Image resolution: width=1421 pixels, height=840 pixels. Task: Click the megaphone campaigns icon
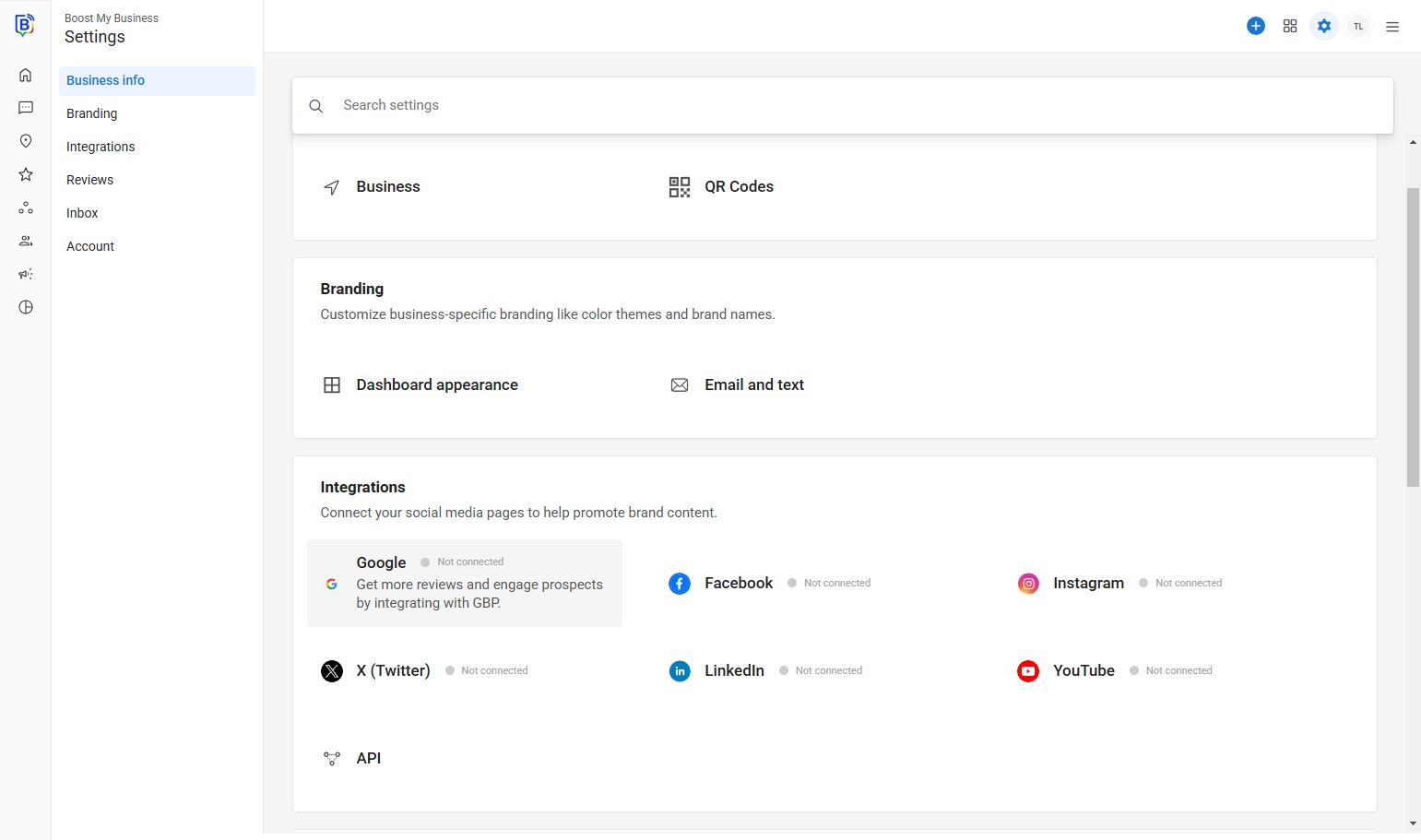pos(26,274)
